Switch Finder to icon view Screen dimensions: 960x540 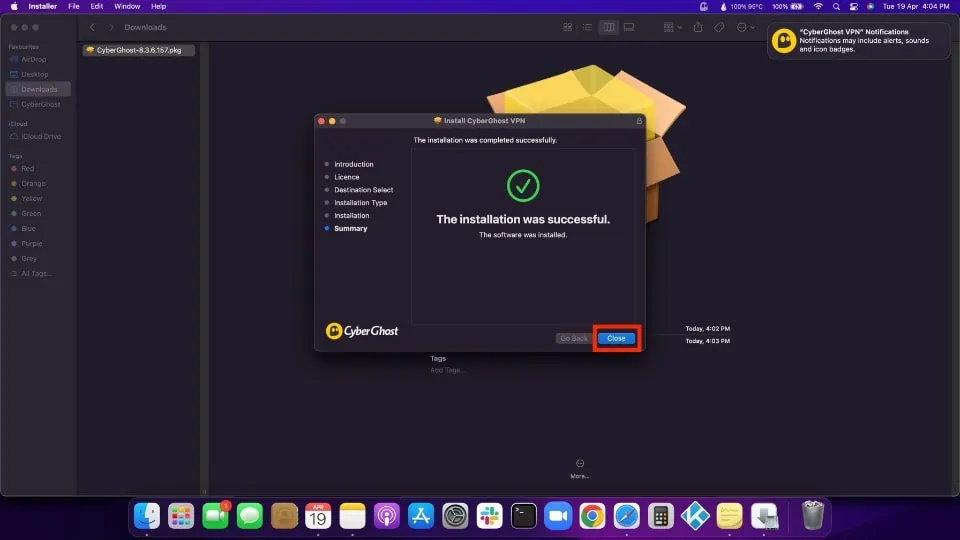[568, 28]
